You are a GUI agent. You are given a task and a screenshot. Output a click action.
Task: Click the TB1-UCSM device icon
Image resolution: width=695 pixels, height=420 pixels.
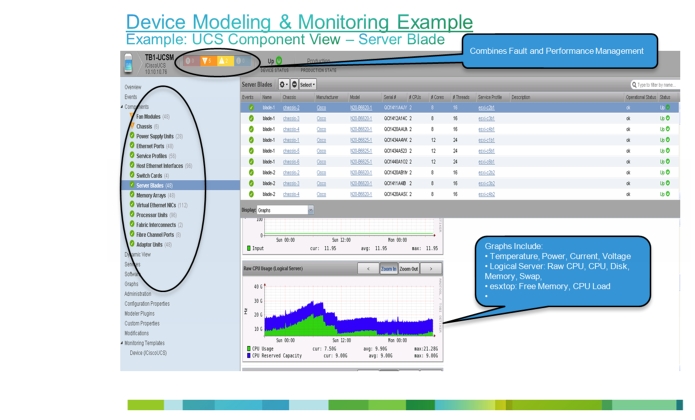(x=129, y=63)
